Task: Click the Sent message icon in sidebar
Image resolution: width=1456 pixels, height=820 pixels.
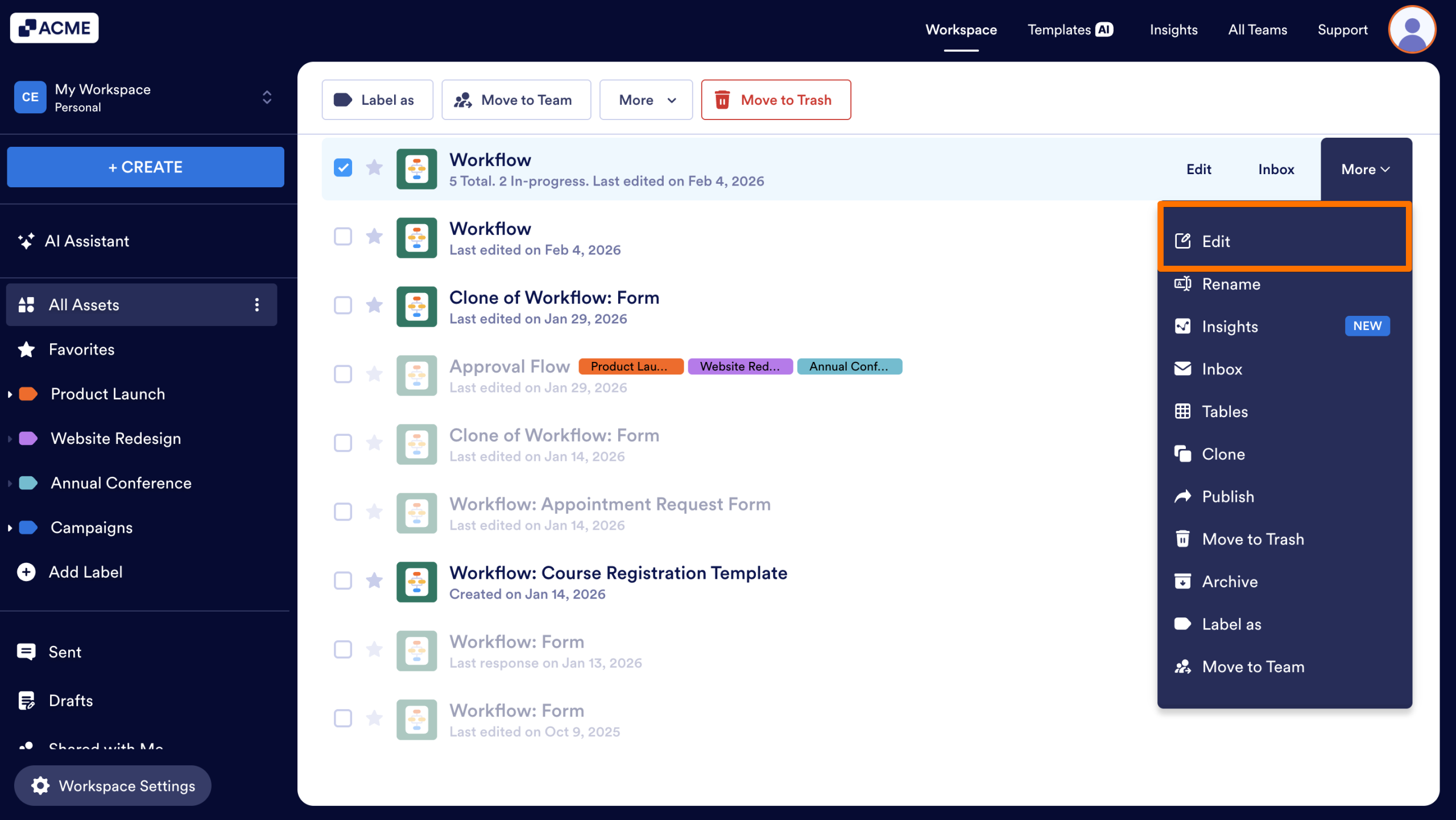Action: pyautogui.click(x=26, y=651)
